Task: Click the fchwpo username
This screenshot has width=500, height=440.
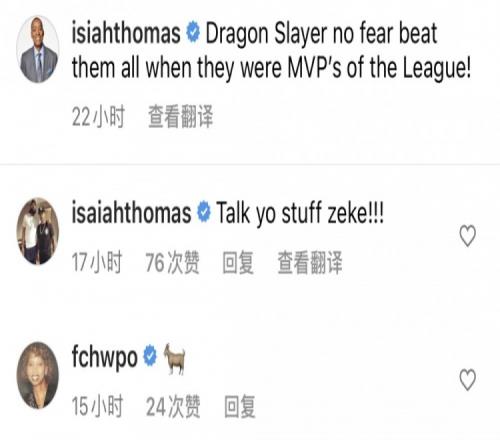Action: point(105,357)
